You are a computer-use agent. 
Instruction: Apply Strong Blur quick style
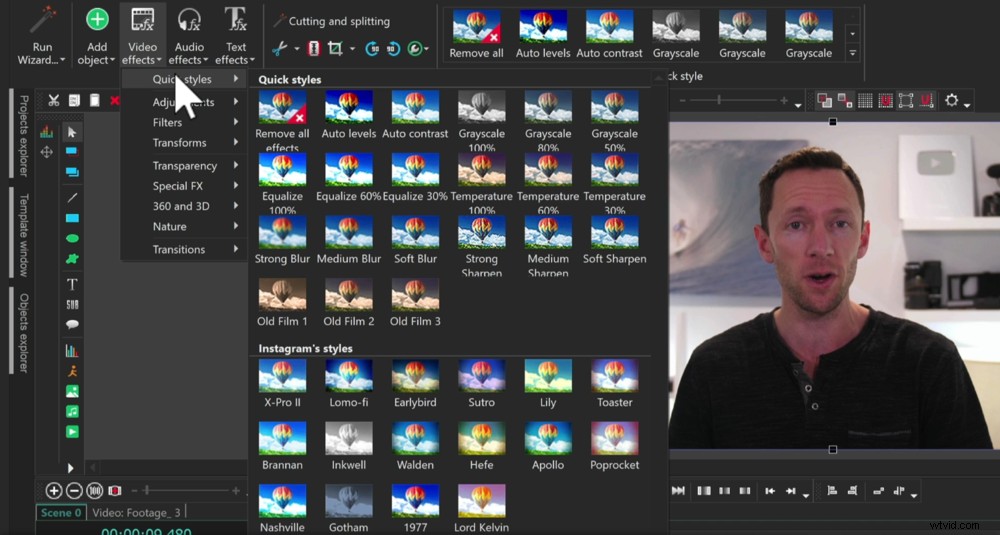tap(282, 240)
